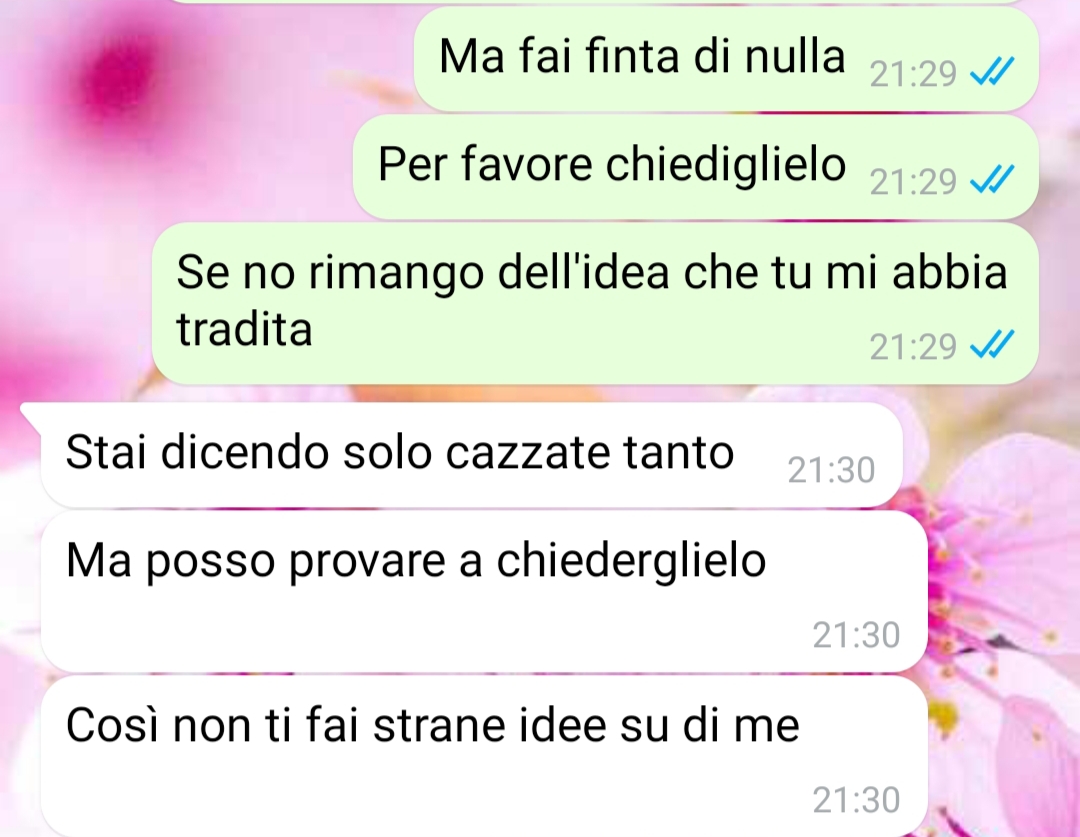Click the 21:30 time beside "cazzate tanto"
Screen dimensions: 1080x837
click(x=831, y=470)
